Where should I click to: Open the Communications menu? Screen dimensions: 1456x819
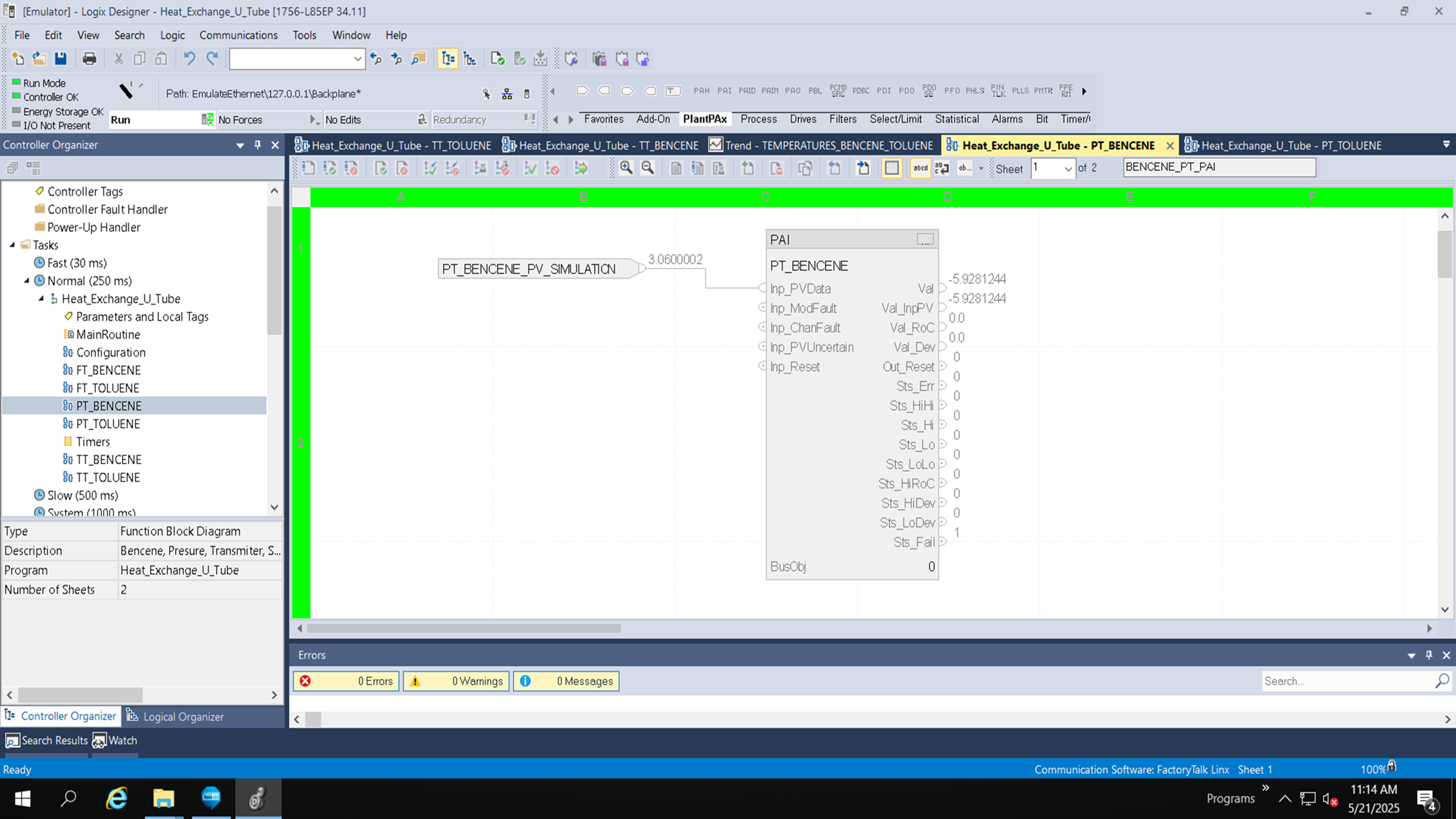[238, 35]
